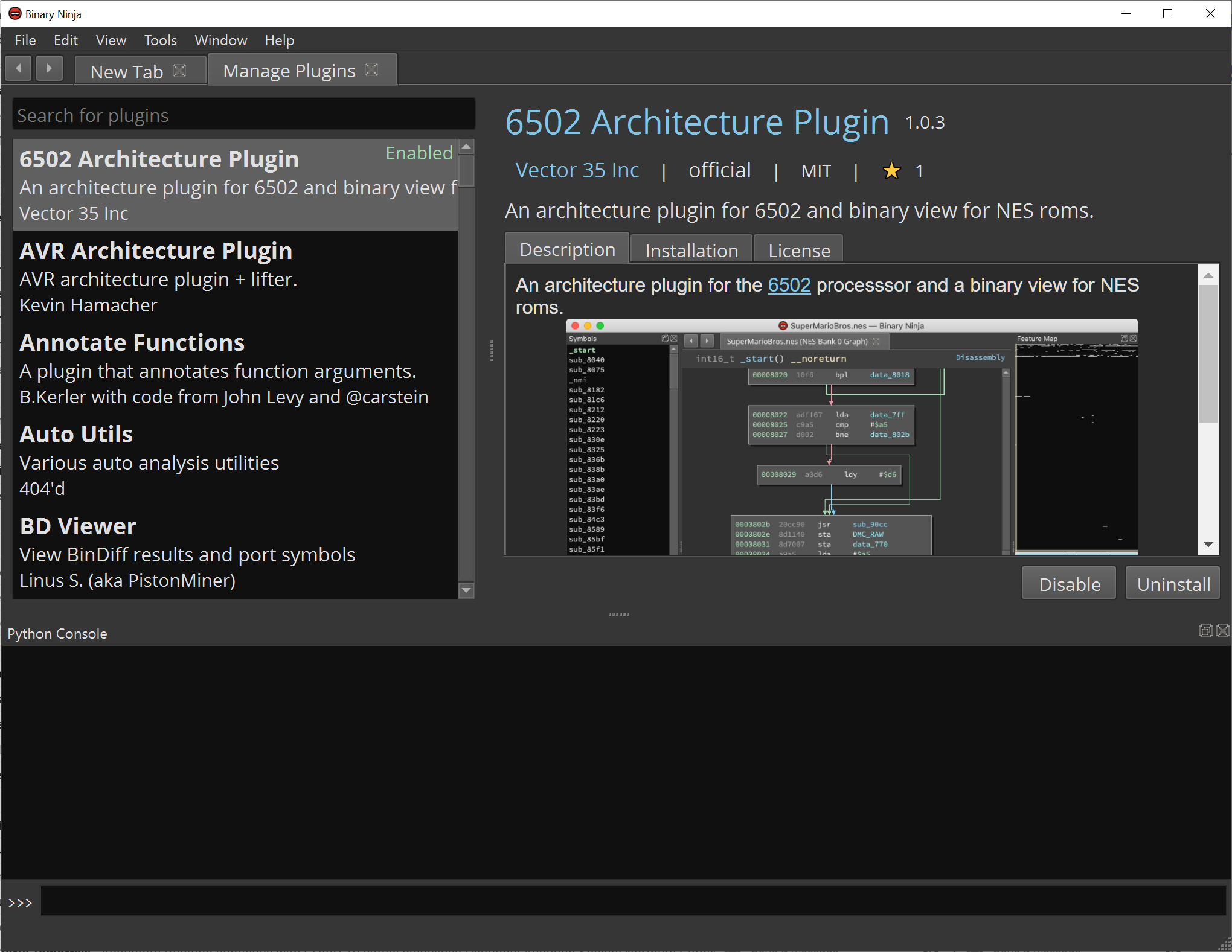This screenshot has width=1232, height=952.
Task: Select the Manage Plugins tab
Action: pyautogui.click(x=289, y=71)
